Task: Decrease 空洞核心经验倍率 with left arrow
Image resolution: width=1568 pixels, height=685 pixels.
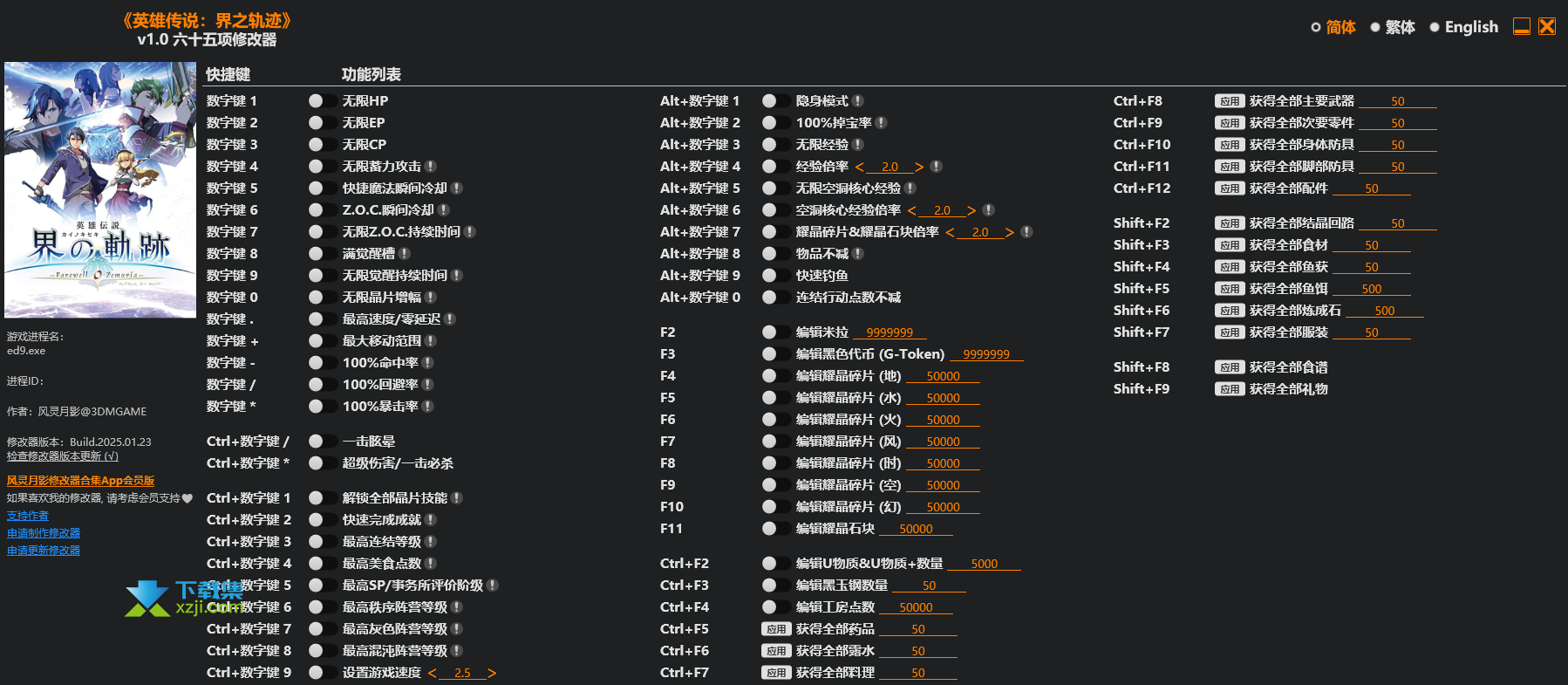Action: coord(912,210)
